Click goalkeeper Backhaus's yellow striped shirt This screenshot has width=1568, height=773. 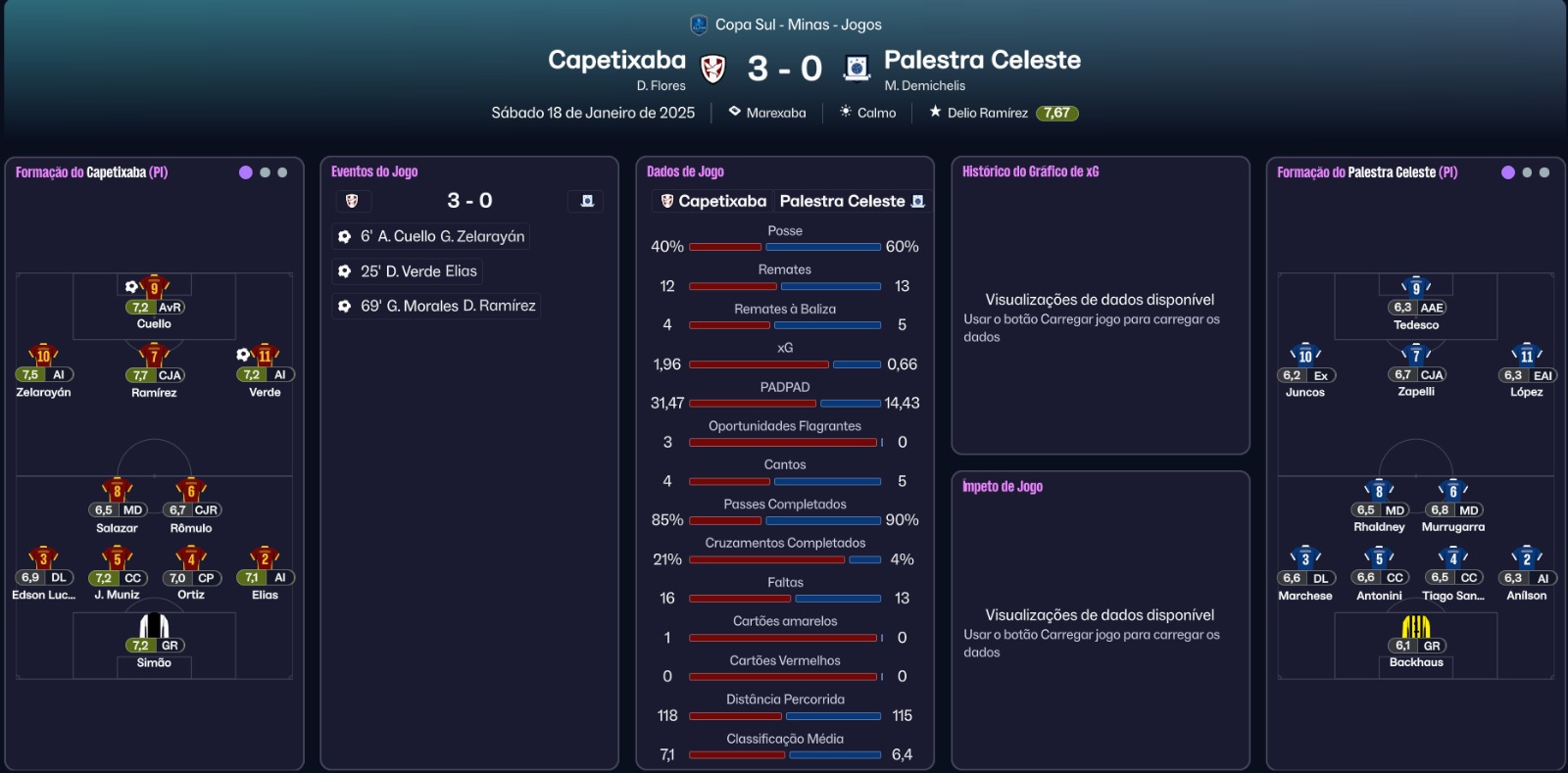coord(1416,626)
